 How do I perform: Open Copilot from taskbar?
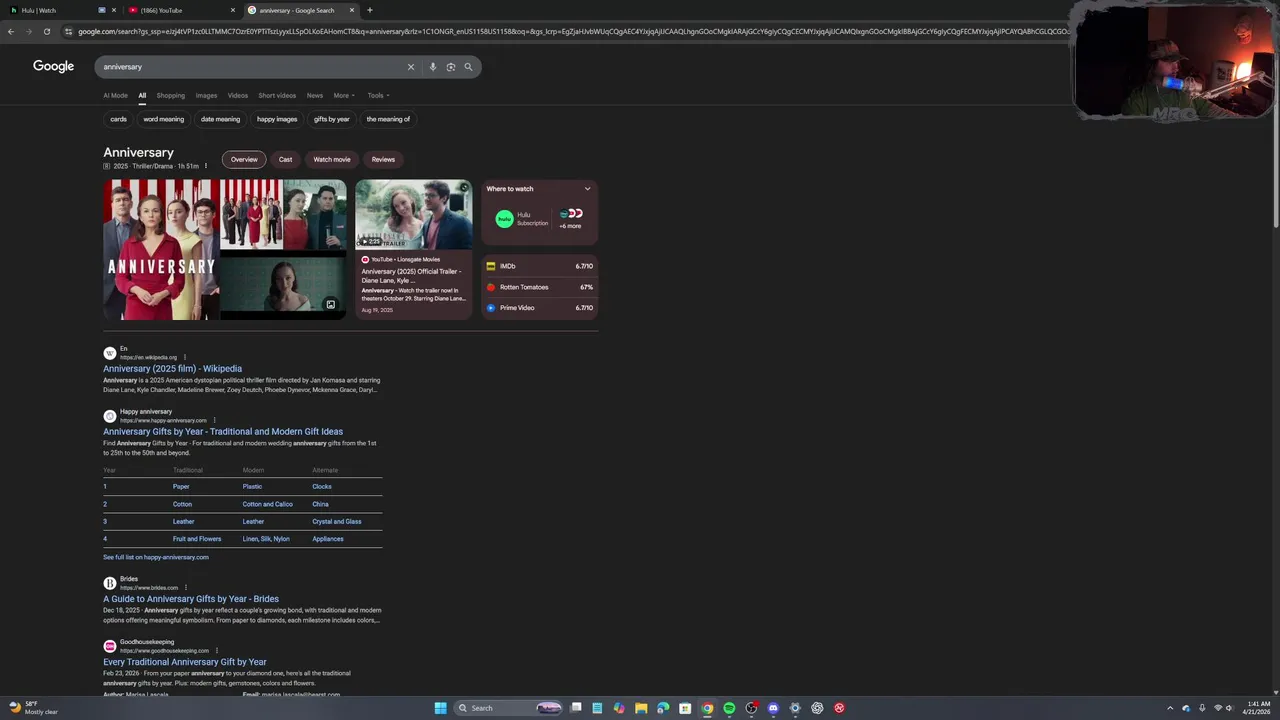(619, 708)
